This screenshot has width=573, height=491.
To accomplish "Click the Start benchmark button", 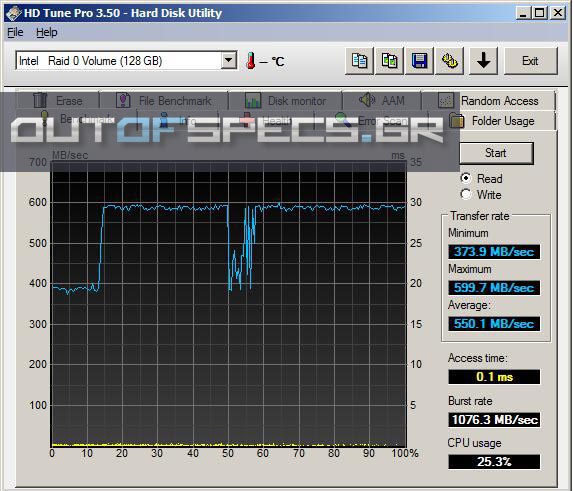I will [496, 153].
